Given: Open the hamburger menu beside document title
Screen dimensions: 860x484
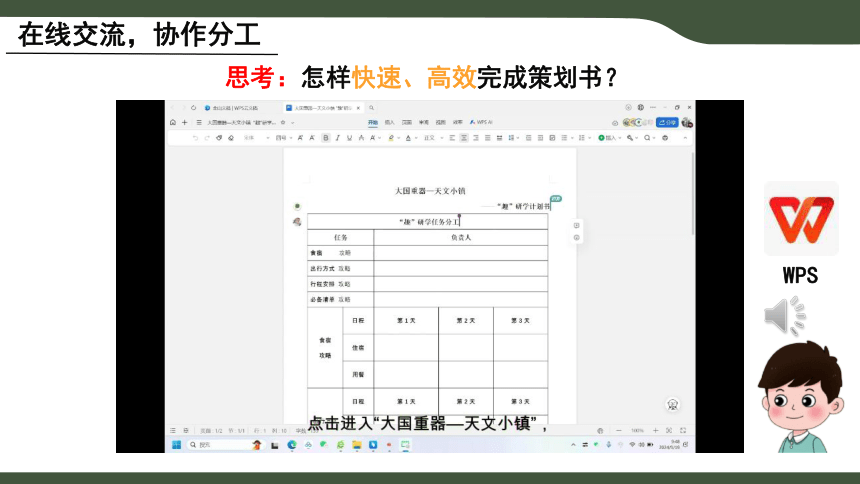Looking at the screenshot, I should [x=199, y=122].
